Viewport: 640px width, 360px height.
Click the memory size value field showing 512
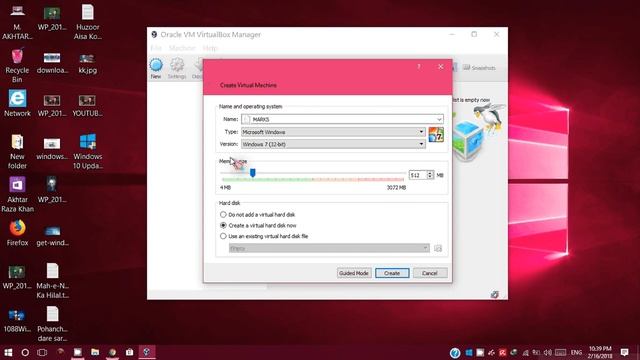417,175
